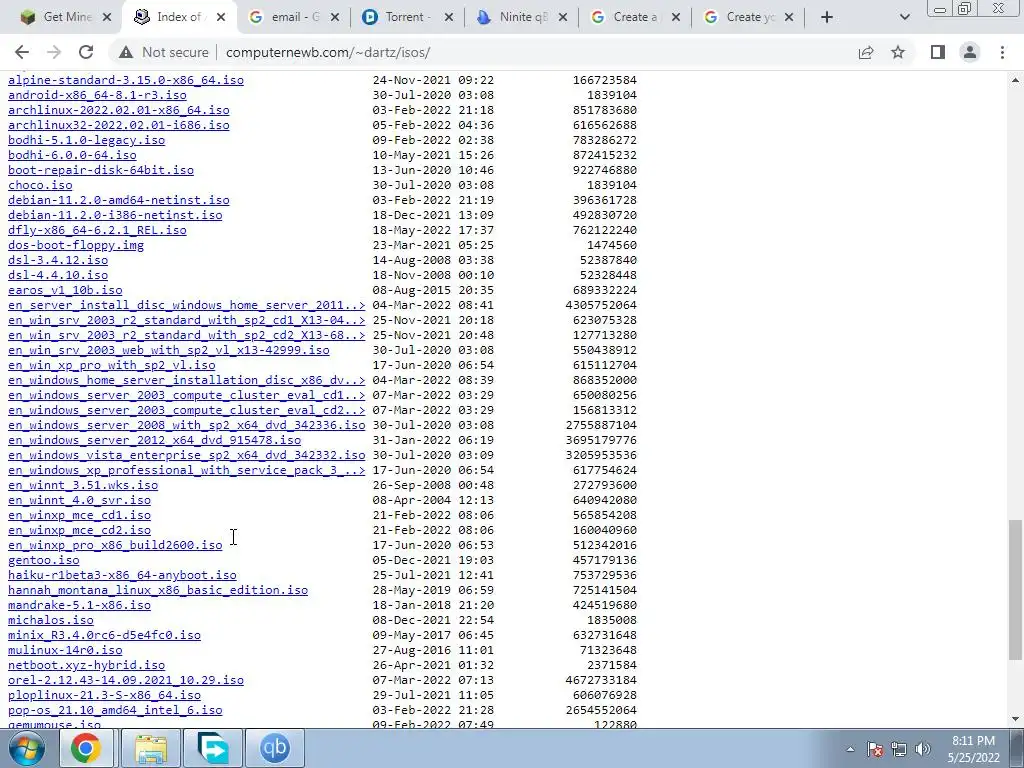Download archlinux-2022.02.01-x86_64.iso
The width and height of the screenshot is (1024, 768).
[119, 110]
